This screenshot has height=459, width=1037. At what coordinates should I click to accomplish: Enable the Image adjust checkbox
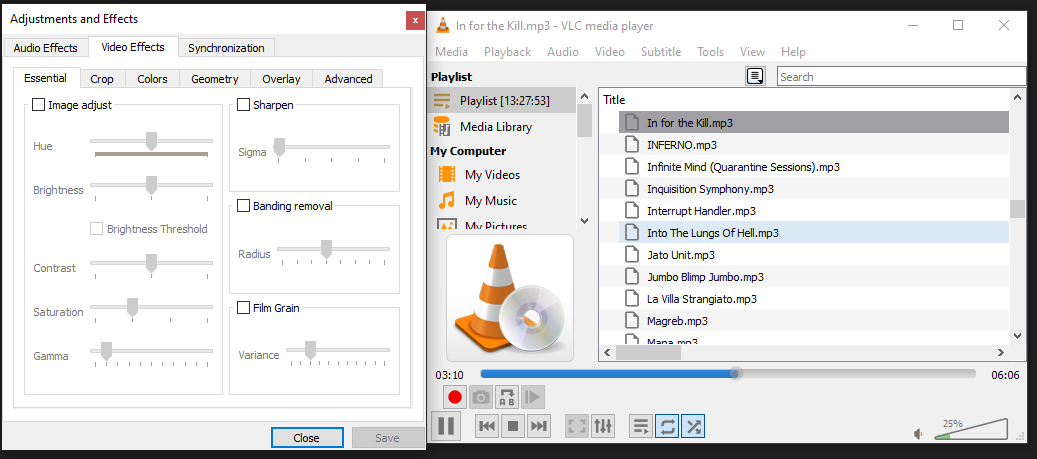pyautogui.click(x=38, y=104)
